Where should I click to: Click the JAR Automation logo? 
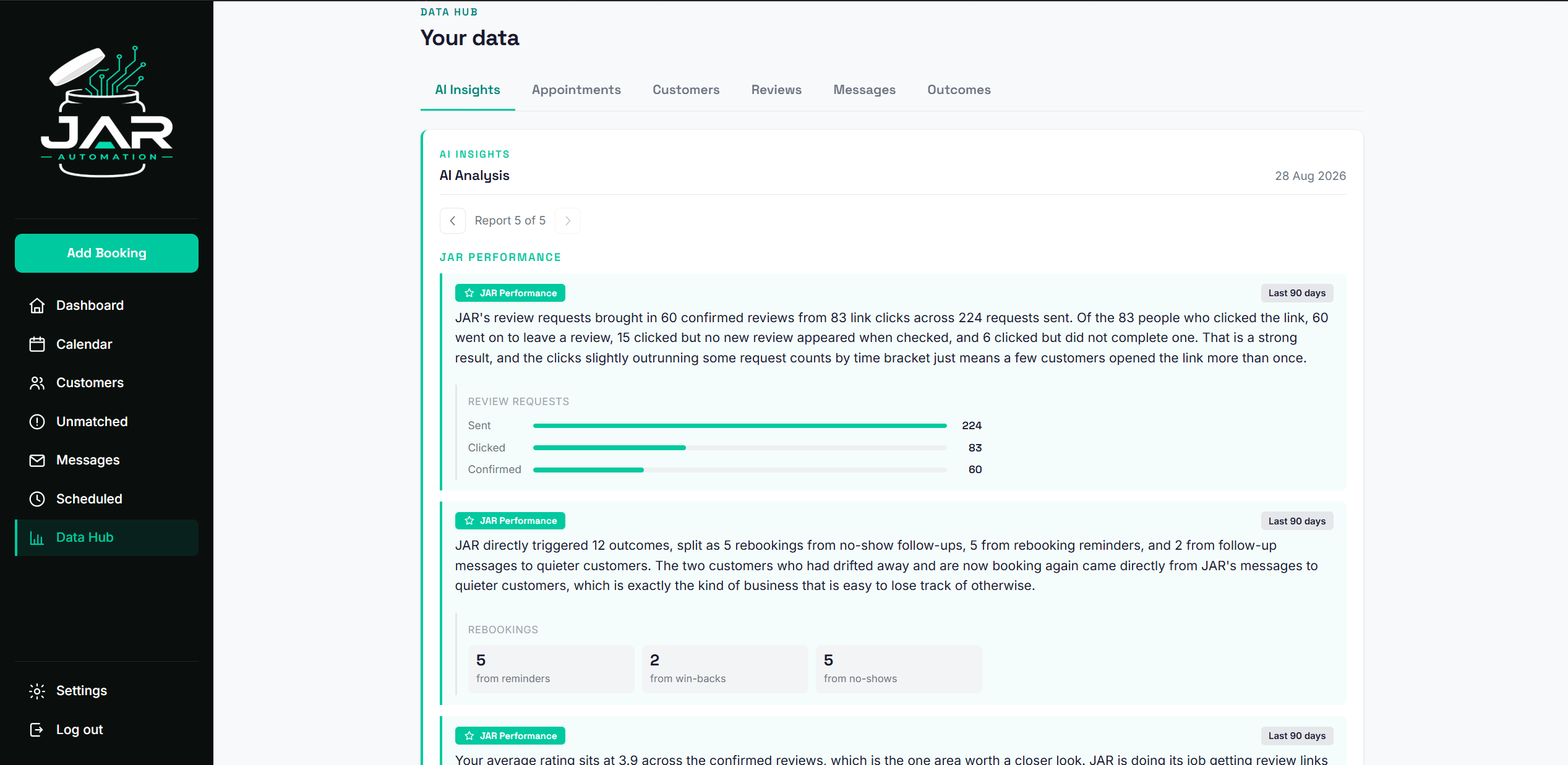[106, 112]
